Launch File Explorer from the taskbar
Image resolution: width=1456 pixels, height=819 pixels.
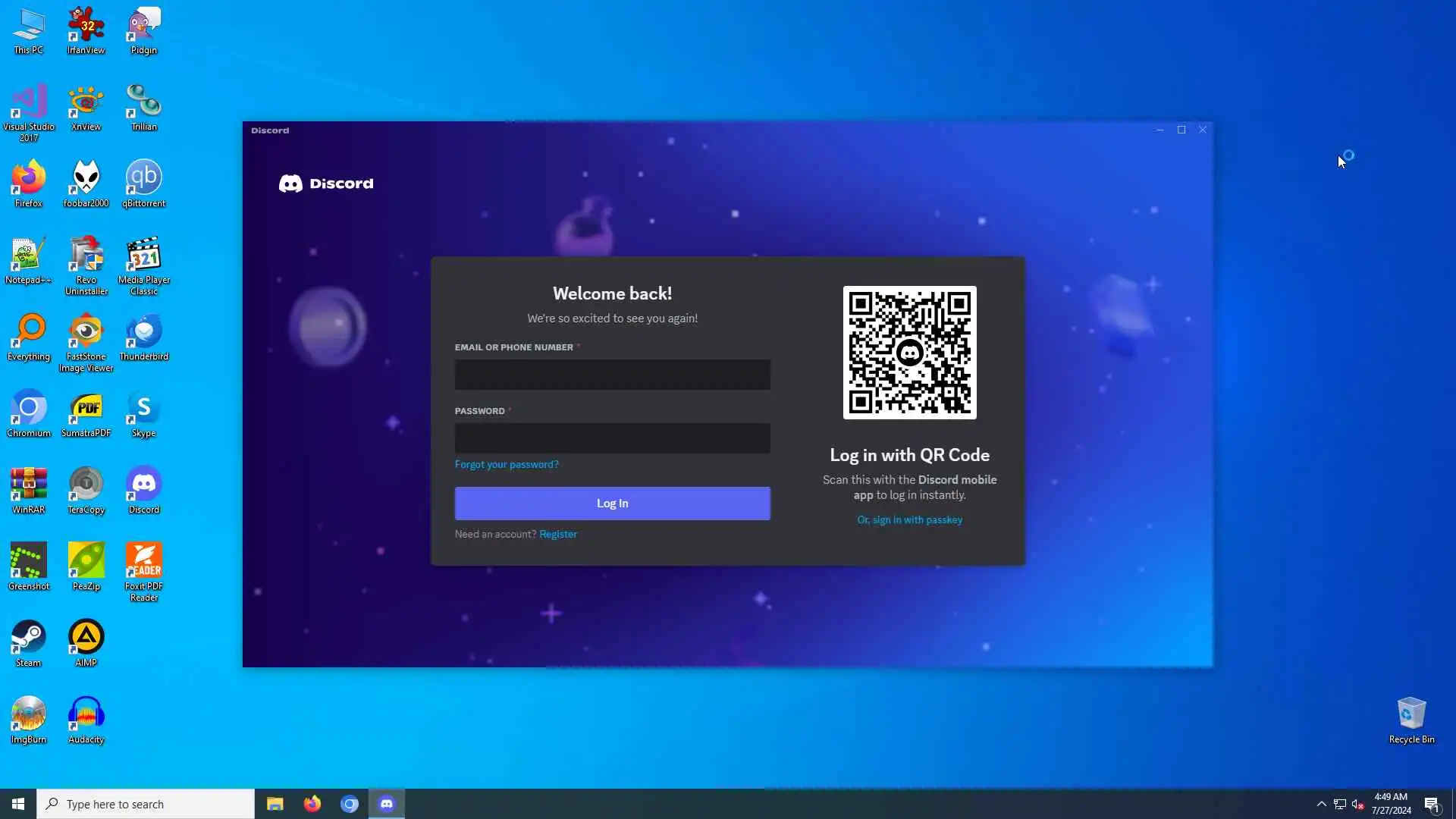click(275, 804)
